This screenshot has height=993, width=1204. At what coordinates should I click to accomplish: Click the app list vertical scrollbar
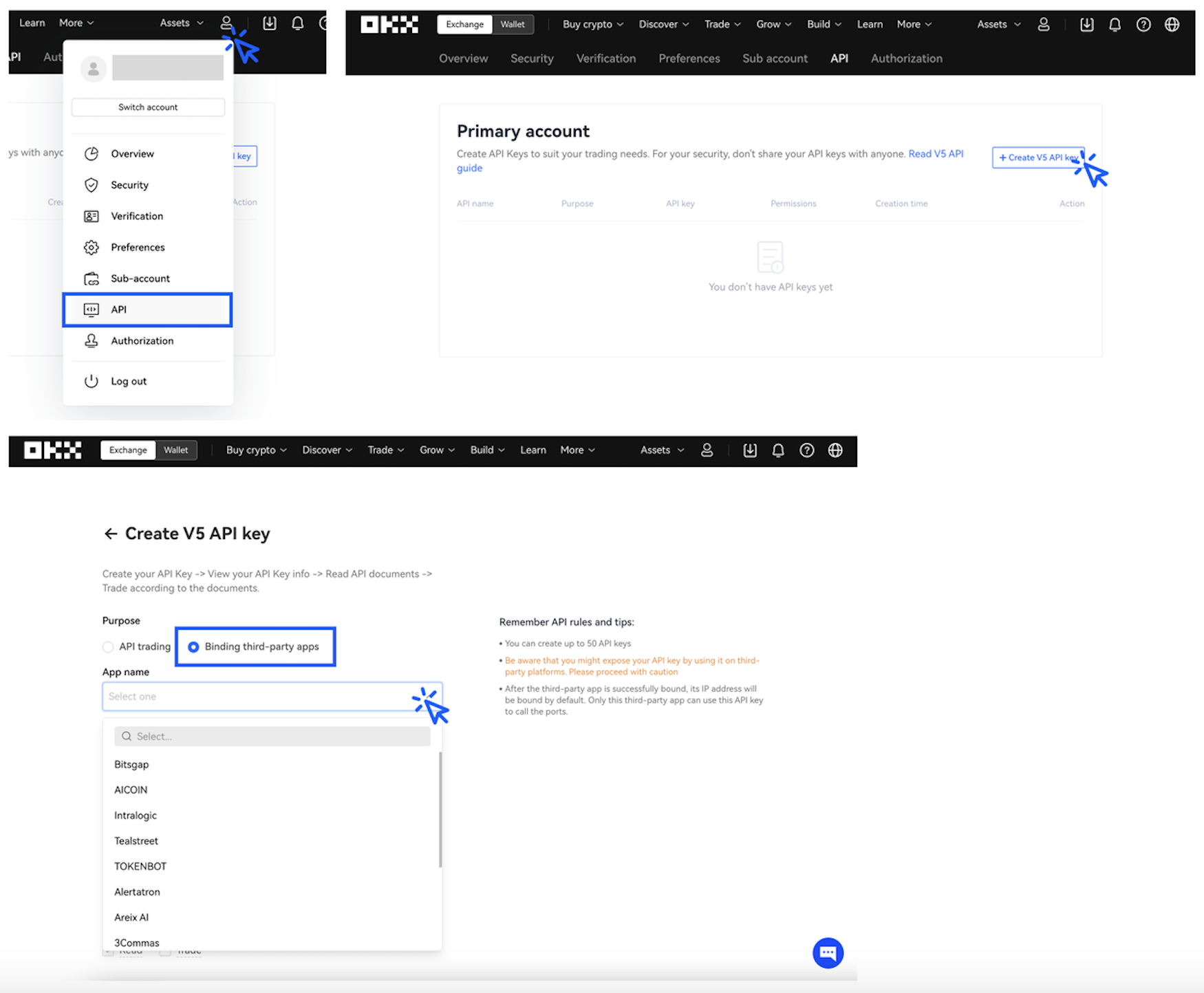pyautogui.click(x=440, y=809)
